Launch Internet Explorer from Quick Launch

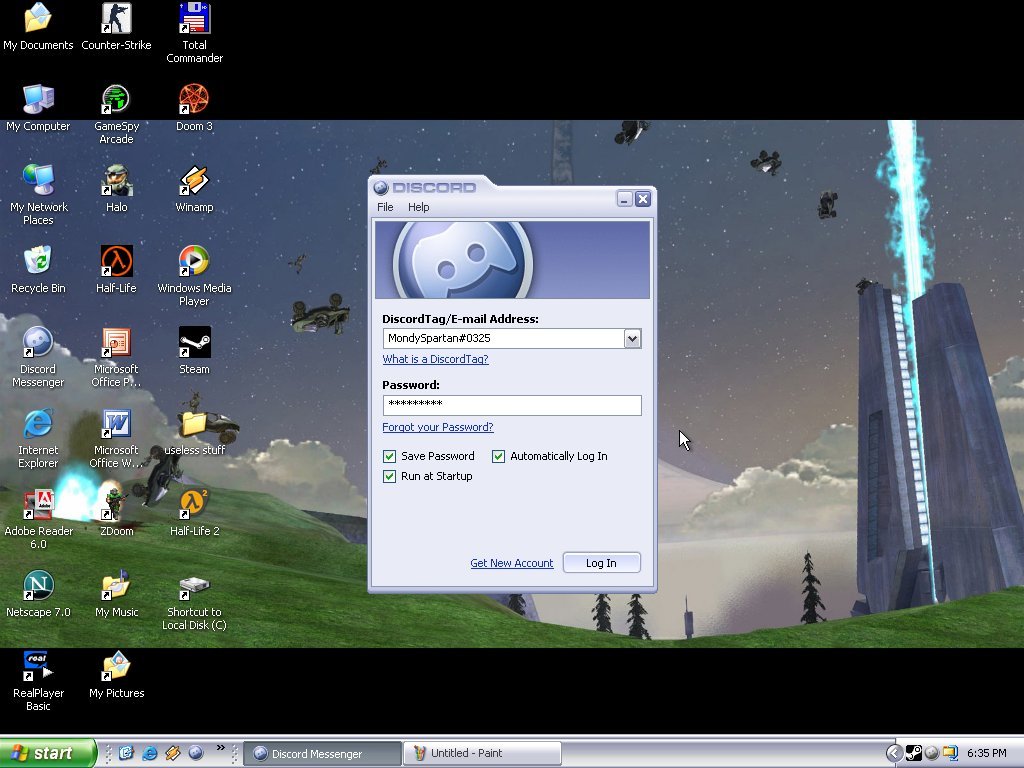click(x=150, y=753)
